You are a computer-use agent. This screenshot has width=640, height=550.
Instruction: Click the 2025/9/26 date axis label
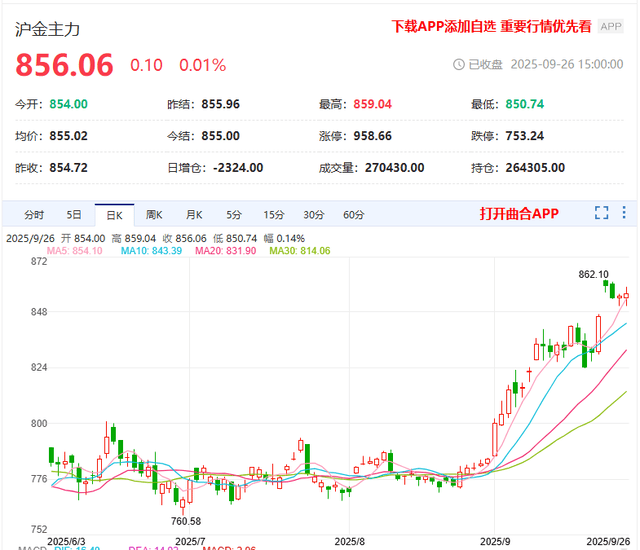(608, 541)
